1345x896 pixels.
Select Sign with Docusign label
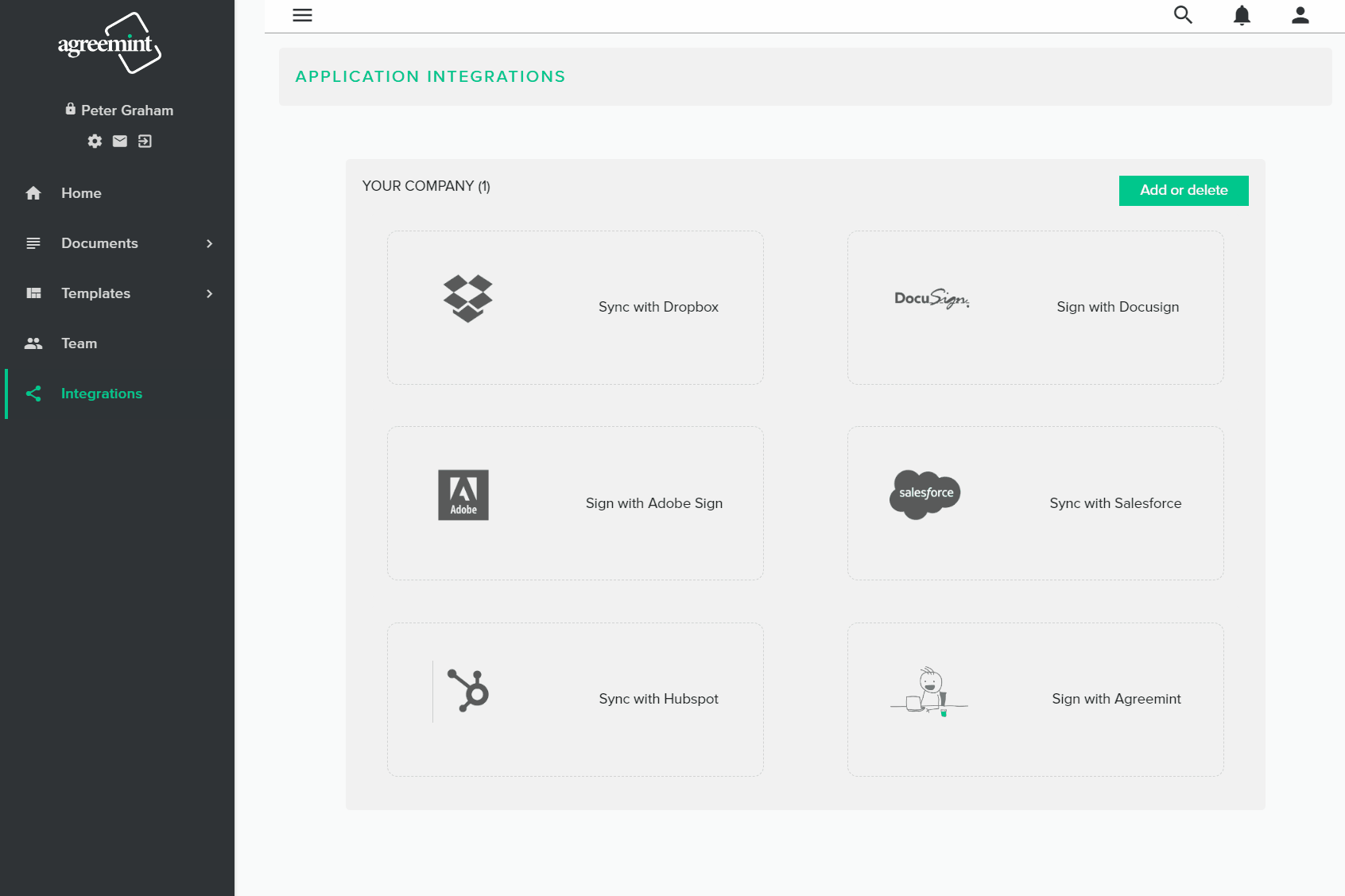pos(1118,307)
